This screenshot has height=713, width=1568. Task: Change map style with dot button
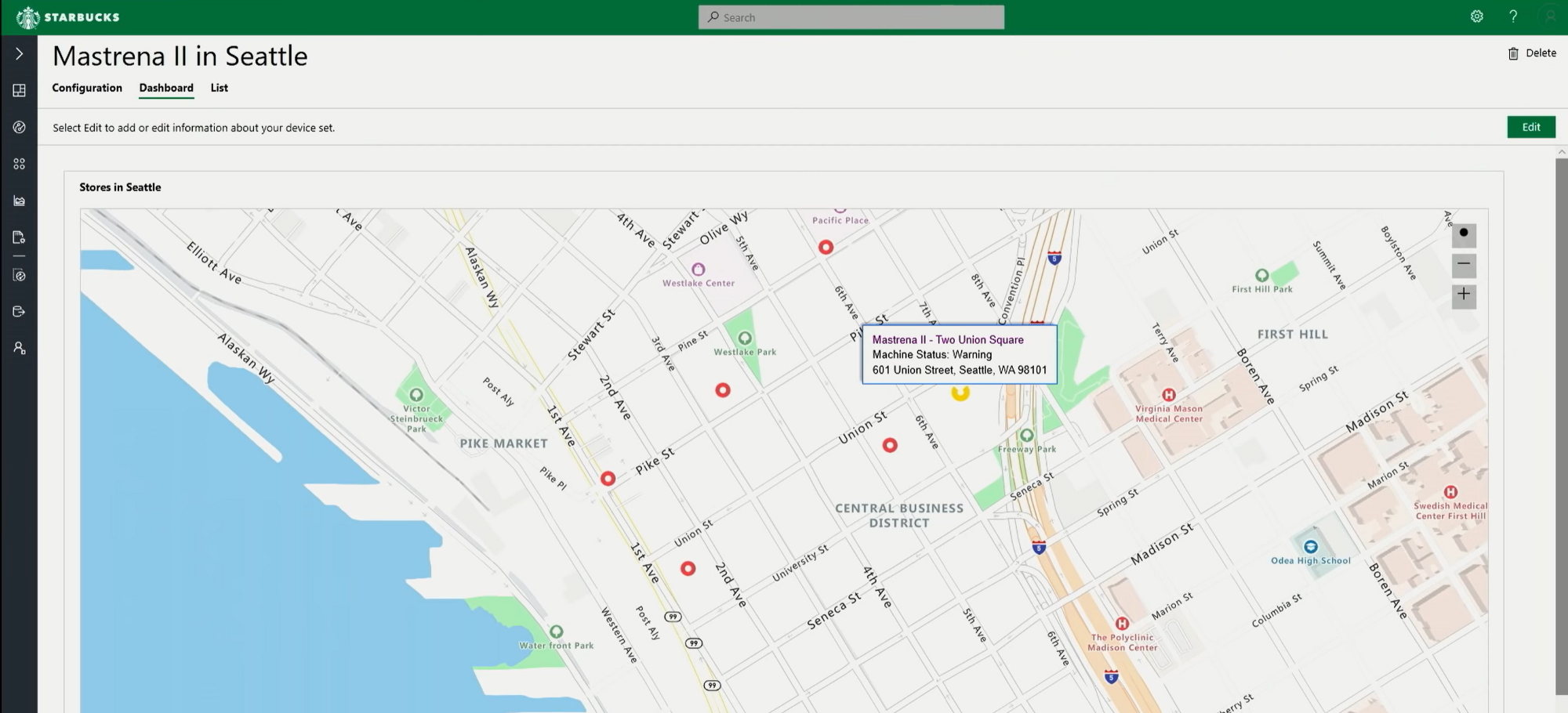point(1464,234)
